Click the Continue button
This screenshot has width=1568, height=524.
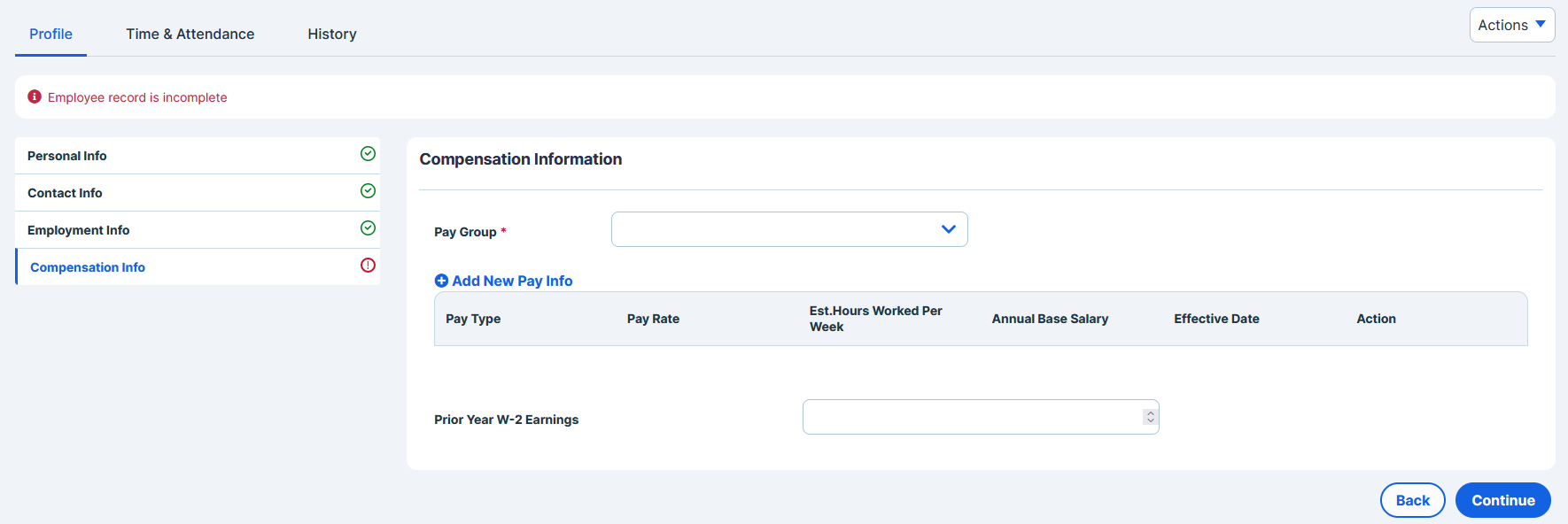point(1502,500)
